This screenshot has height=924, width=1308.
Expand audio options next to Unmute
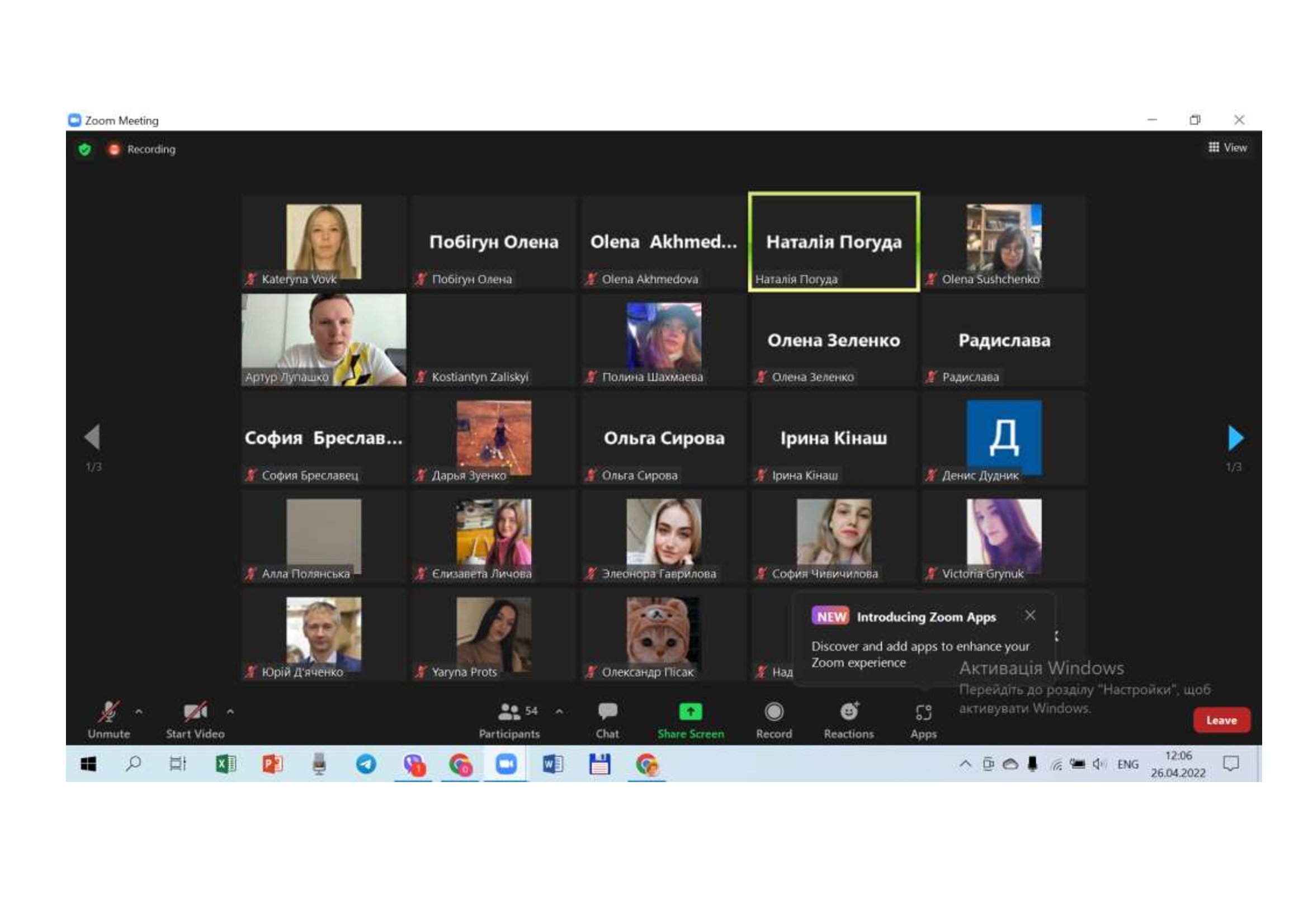pyautogui.click(x=139, y=712)
